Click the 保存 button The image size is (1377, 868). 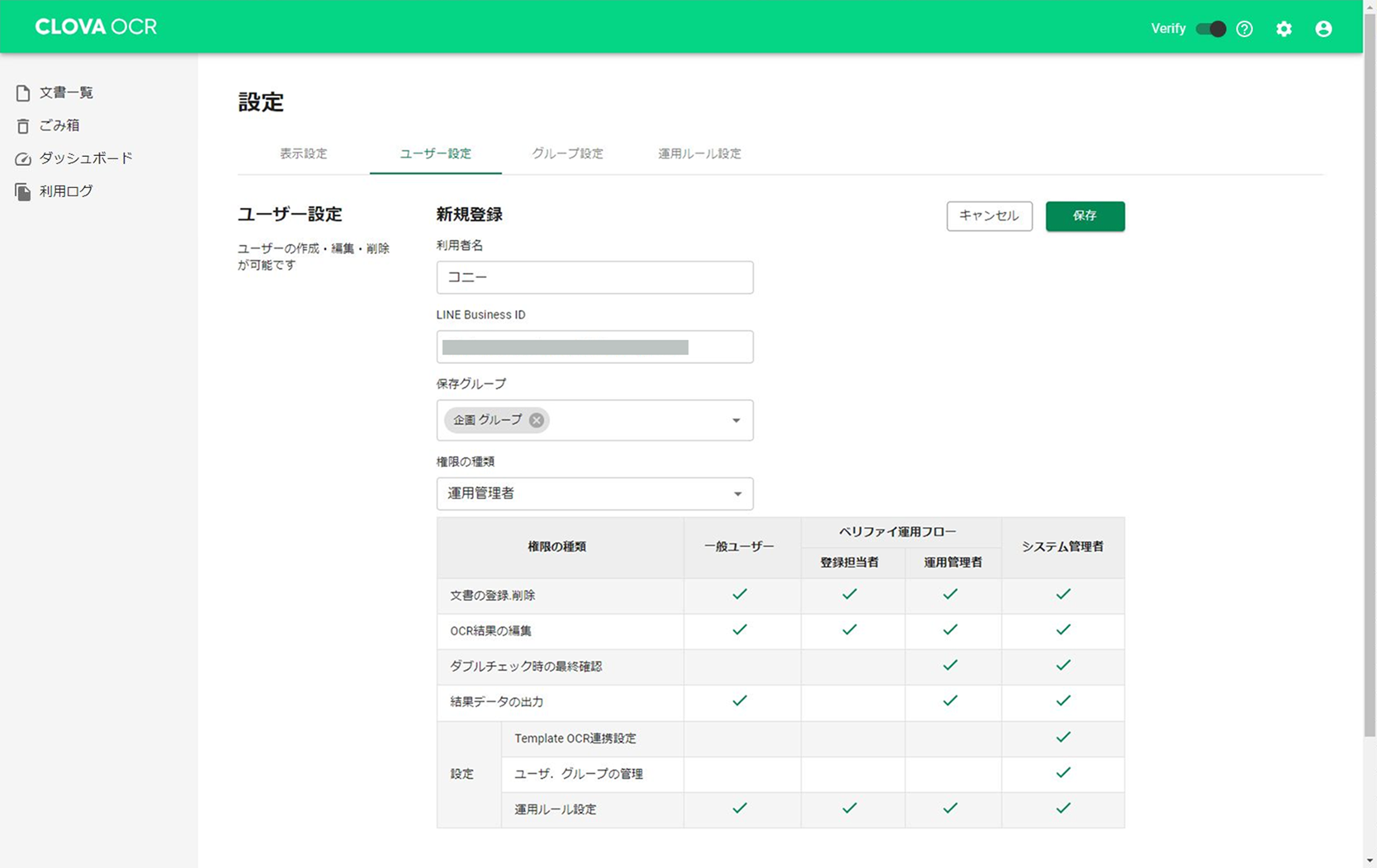(1085, 216)
